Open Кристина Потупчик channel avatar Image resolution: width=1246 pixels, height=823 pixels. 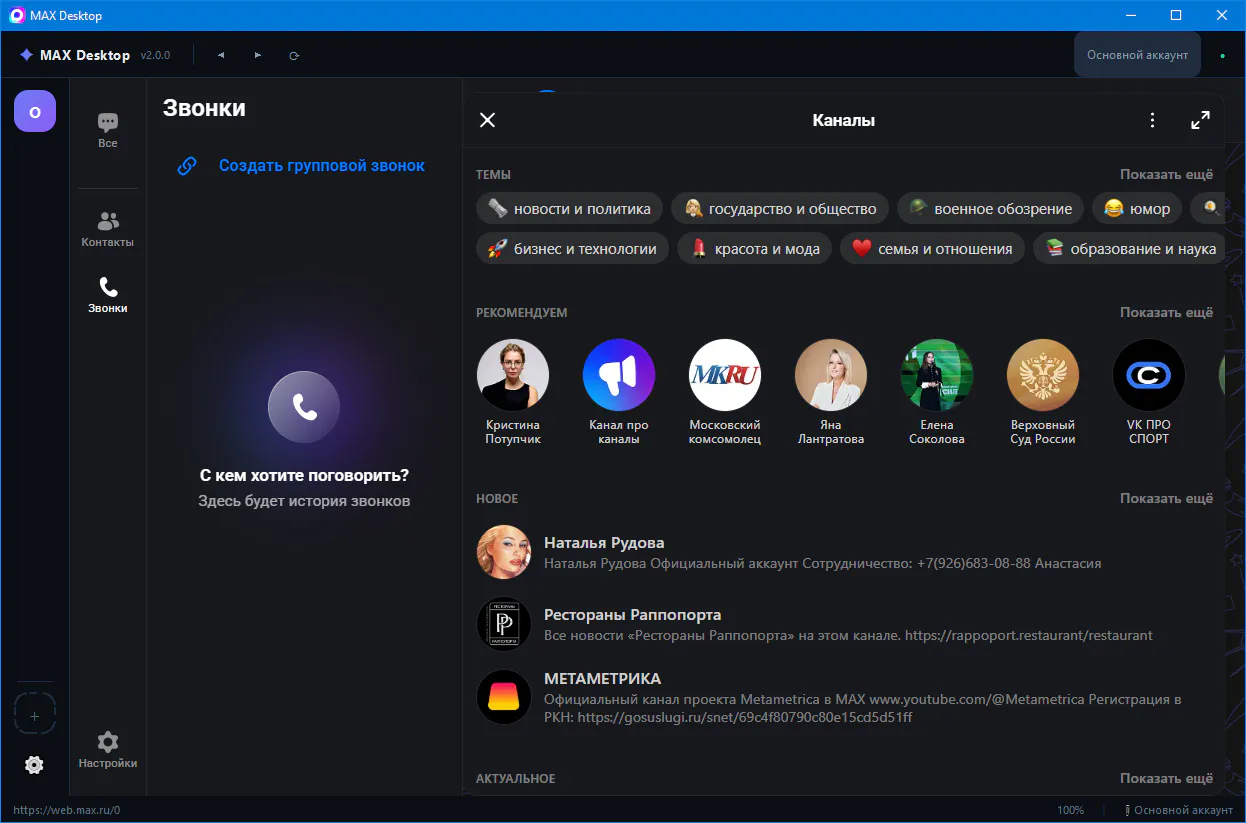coord(513,375)
